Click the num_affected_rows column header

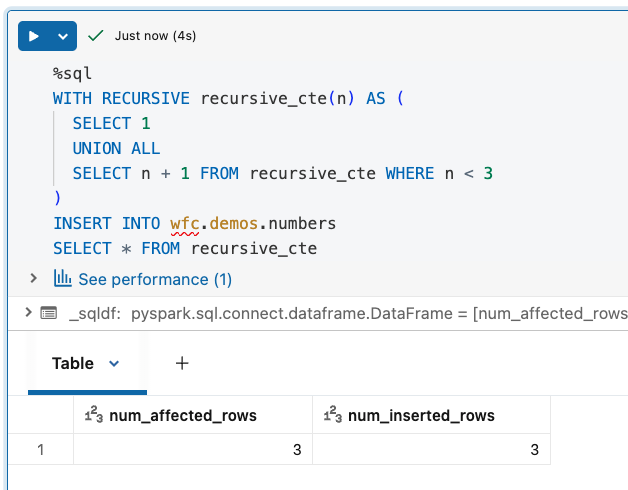point(182,416)
